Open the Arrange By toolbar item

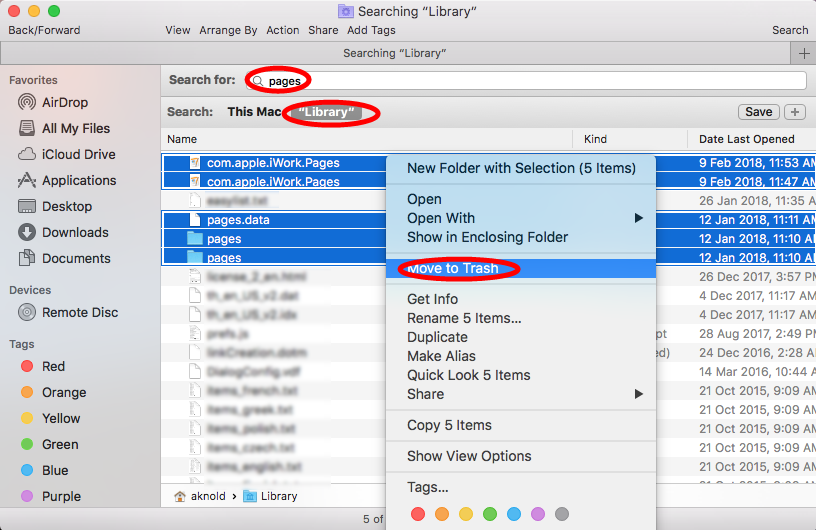(x=228, y=30)
